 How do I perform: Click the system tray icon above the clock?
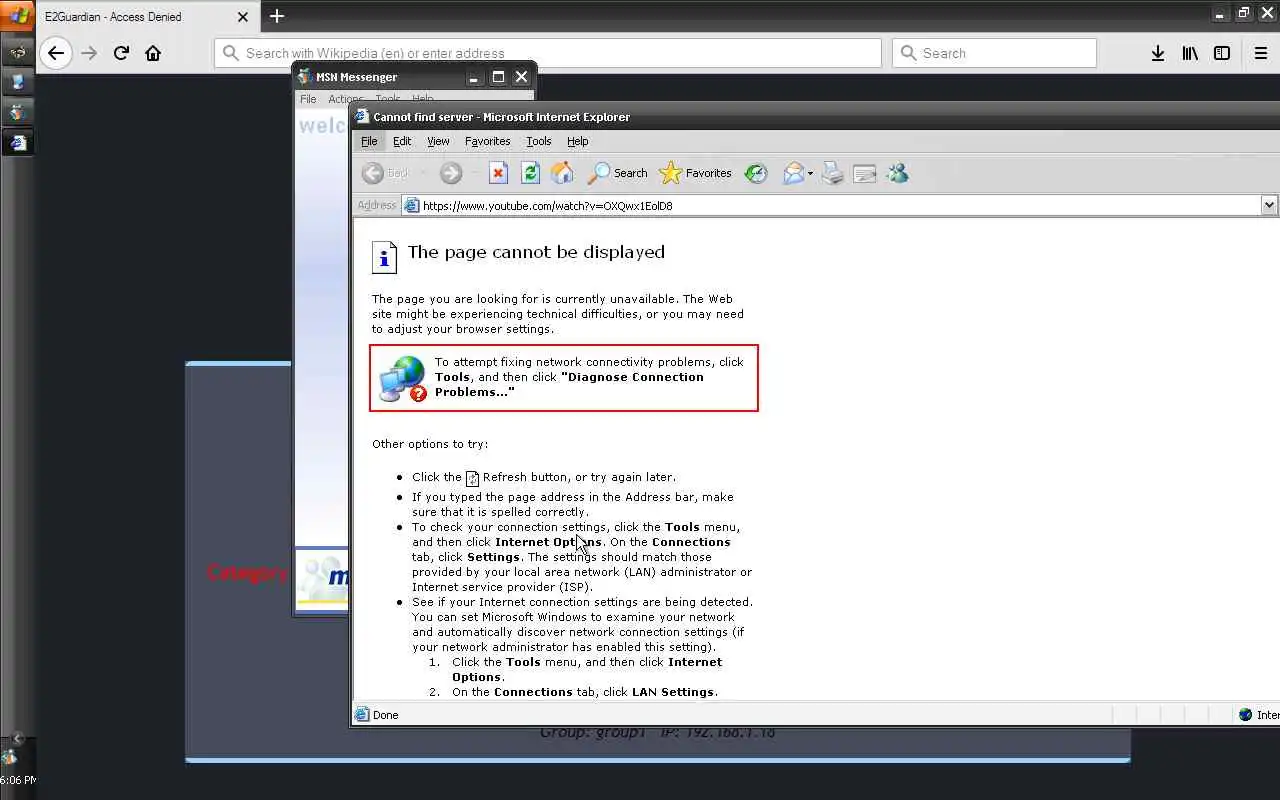coord(9,757)
